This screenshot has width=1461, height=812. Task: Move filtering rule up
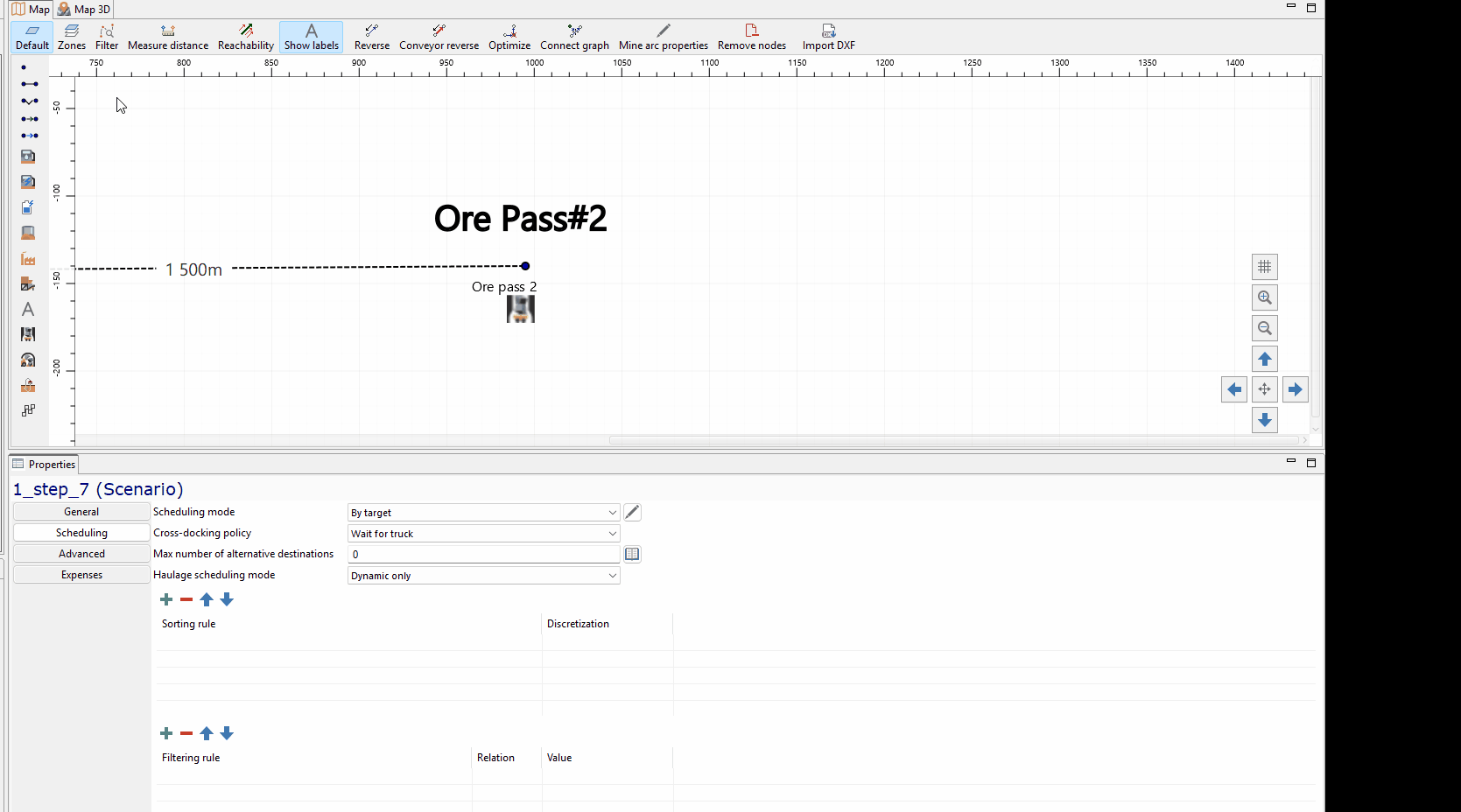click(x=207, y=733)
